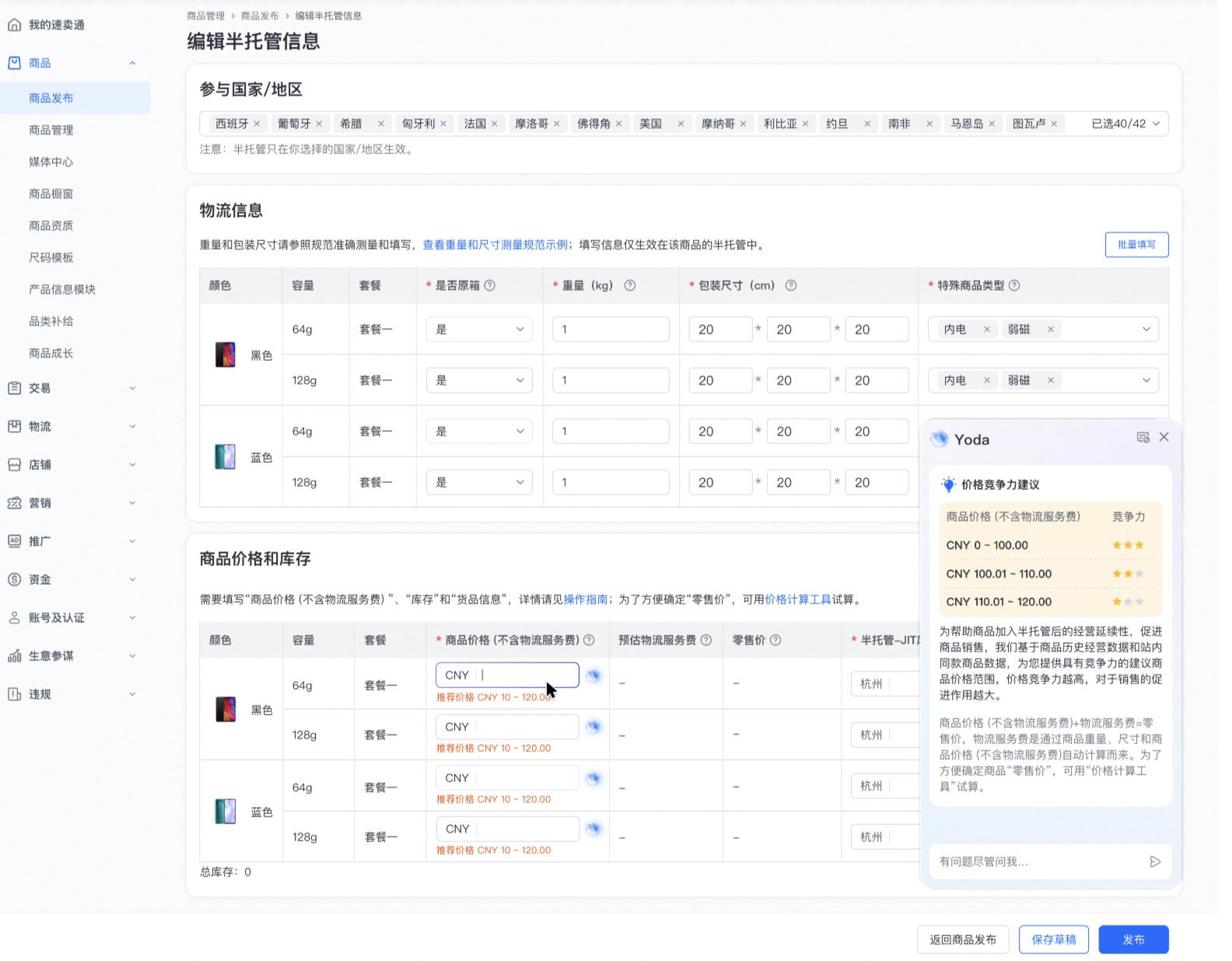Click help icon next to 零售价 header
This screenshot has height=961, width=1232.
775,640
